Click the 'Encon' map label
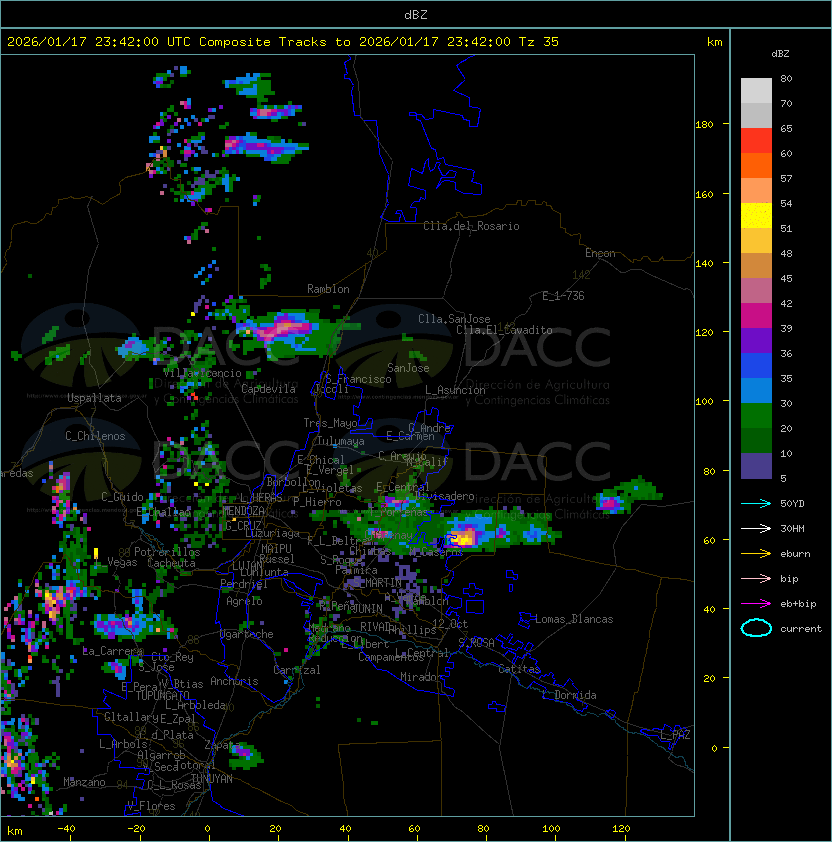Screen dimensions: 832x842 600,253
